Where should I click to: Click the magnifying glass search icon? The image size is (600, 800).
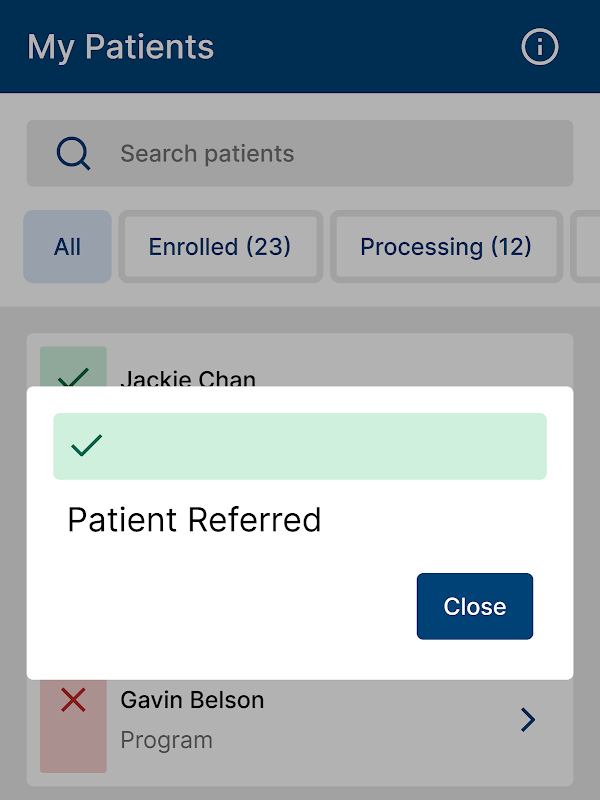[73, 153]
